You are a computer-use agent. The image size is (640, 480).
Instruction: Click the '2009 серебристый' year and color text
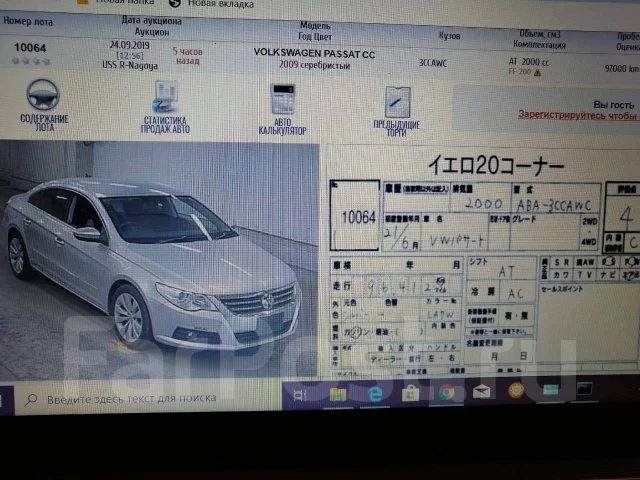[314, 65]
